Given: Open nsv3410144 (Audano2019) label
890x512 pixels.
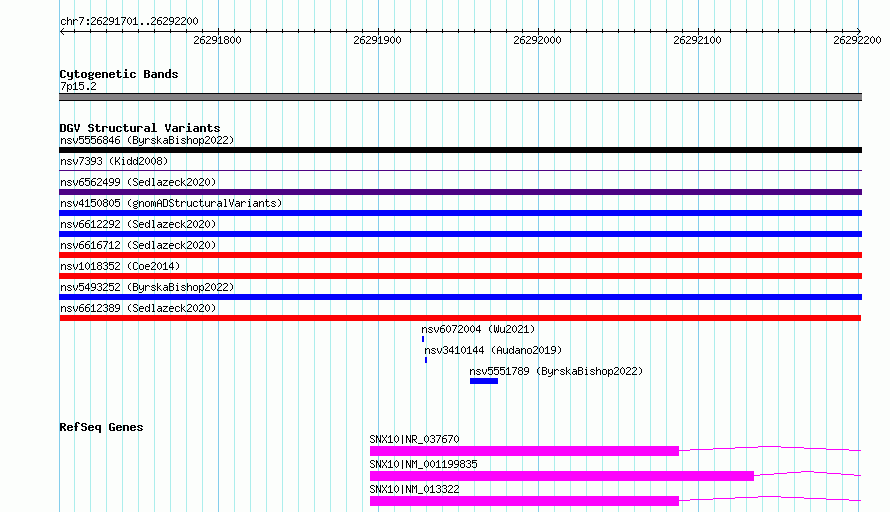Looking at the screenshot, I should (x=493, y=350).
